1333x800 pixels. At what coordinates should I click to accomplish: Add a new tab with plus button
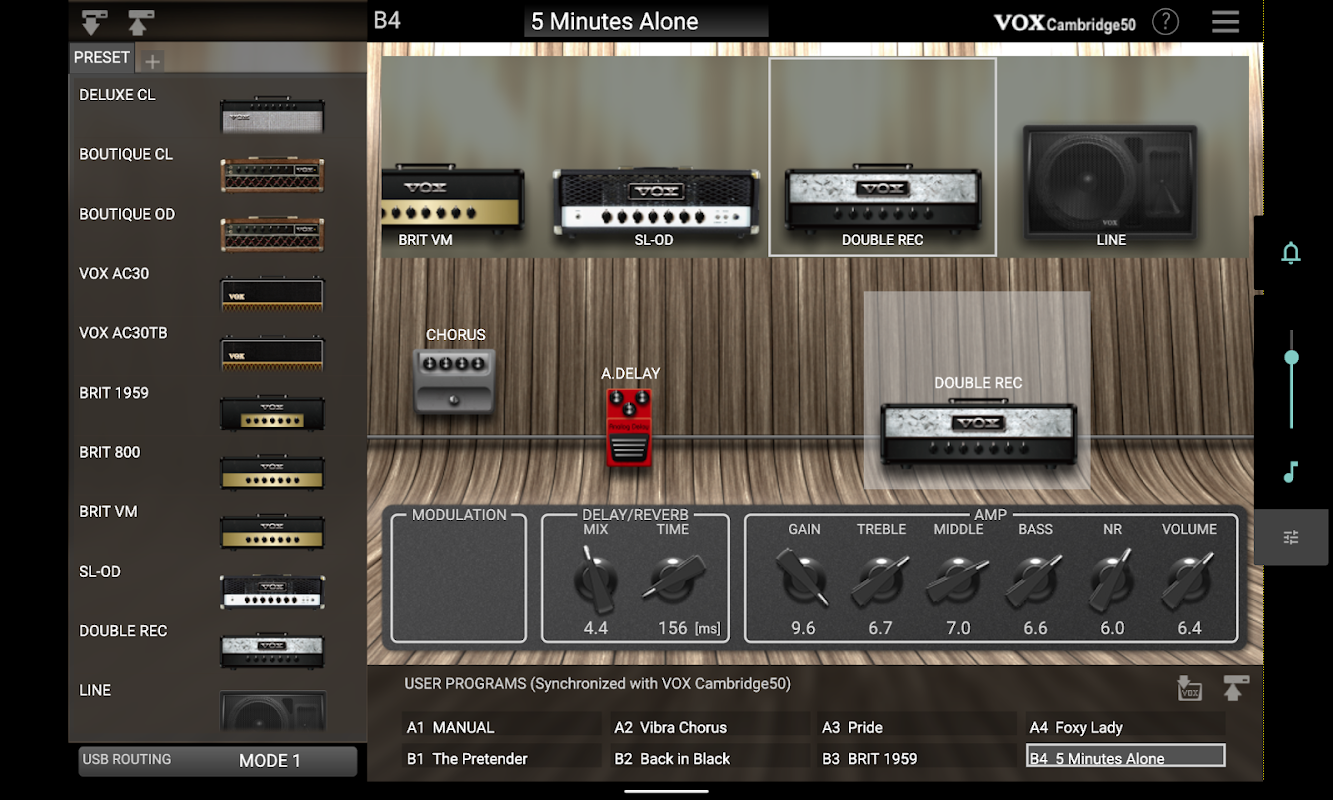(x=152, y=62)
